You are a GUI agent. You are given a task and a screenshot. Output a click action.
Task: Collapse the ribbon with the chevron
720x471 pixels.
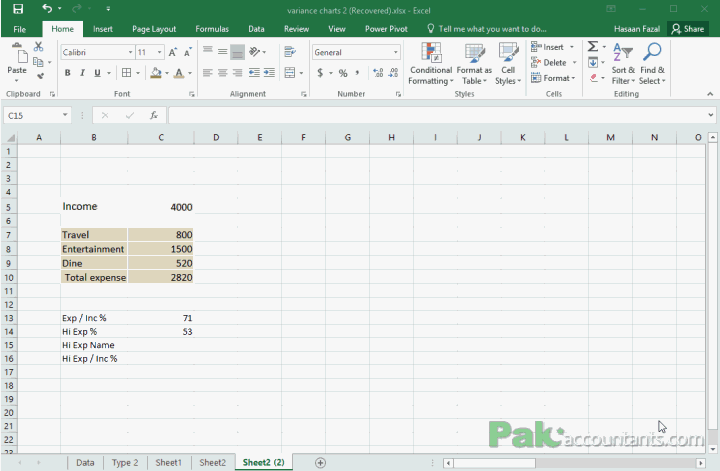point(710,94)
